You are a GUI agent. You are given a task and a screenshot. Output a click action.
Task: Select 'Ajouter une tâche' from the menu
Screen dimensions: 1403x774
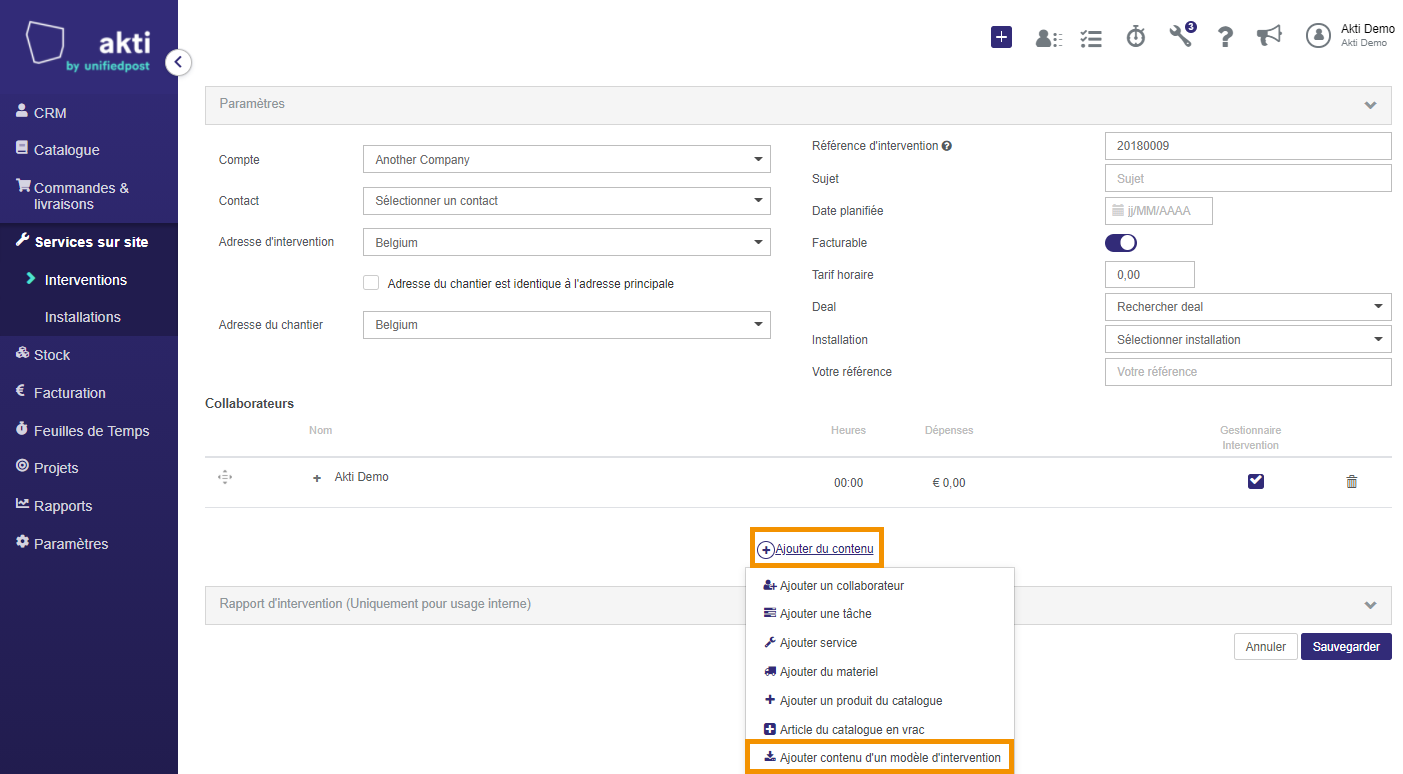pos(880,614)
